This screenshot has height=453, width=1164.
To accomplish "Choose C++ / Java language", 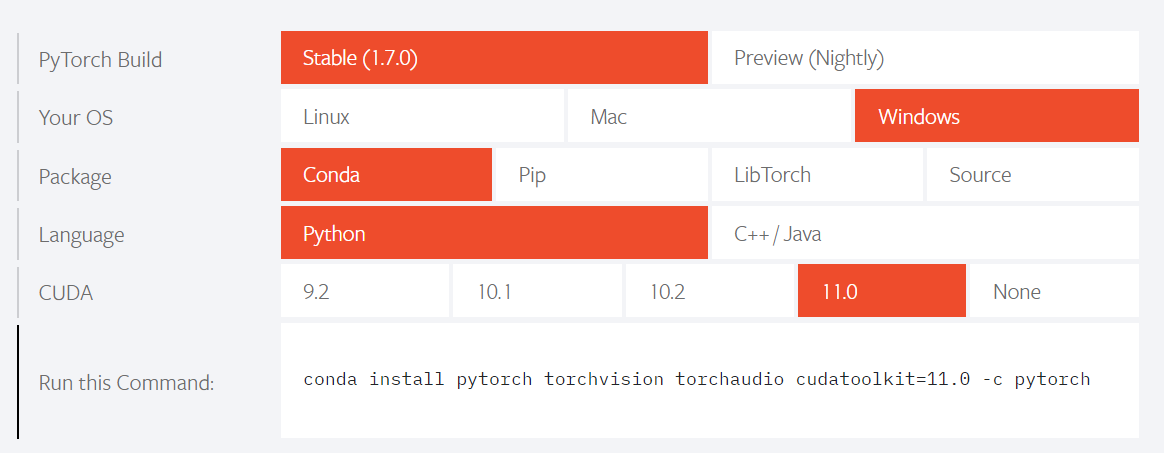I will pyautogui.click(x=925, y=232).
